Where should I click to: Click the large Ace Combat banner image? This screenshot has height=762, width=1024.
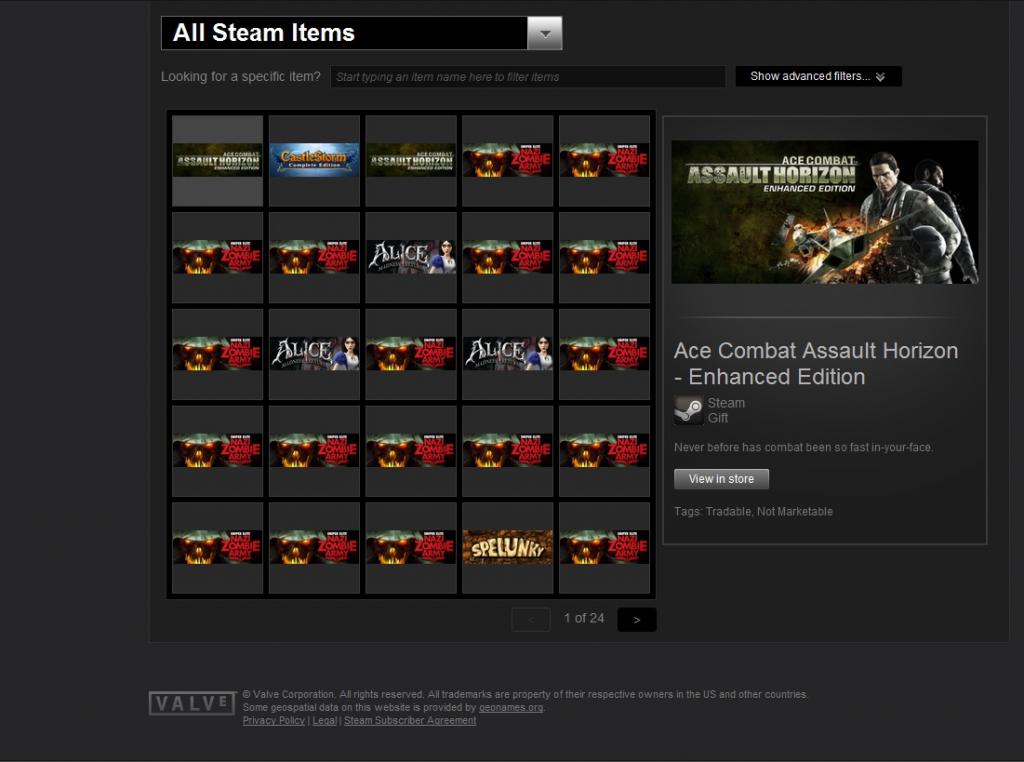pos(825,212)
